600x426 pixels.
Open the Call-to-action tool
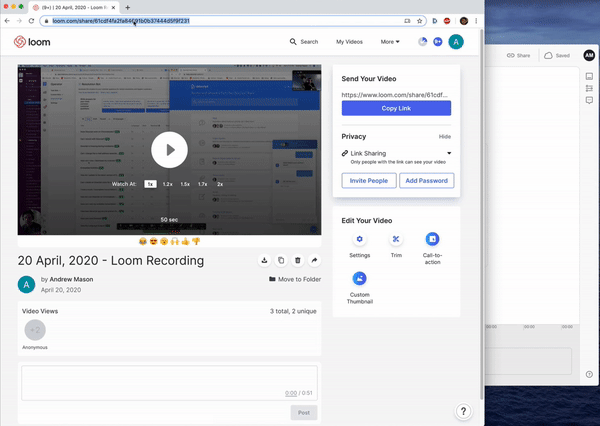coord(432,239)
